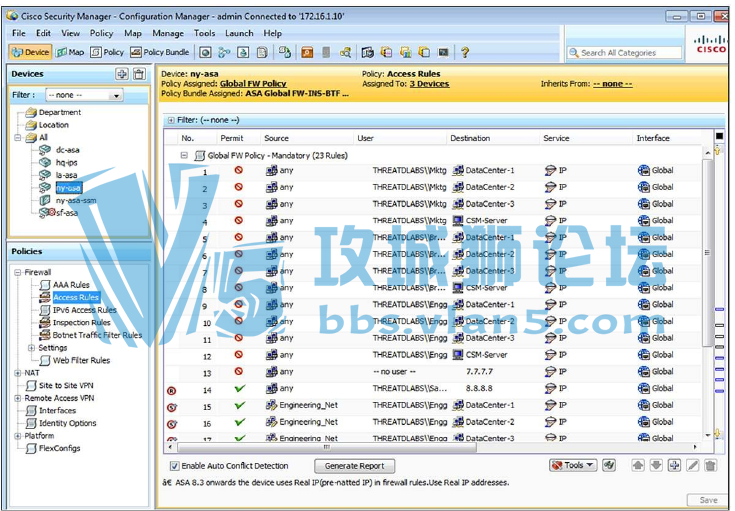
Task: Open the Tools dropdown button below table
Action: [x=573, y=465]
